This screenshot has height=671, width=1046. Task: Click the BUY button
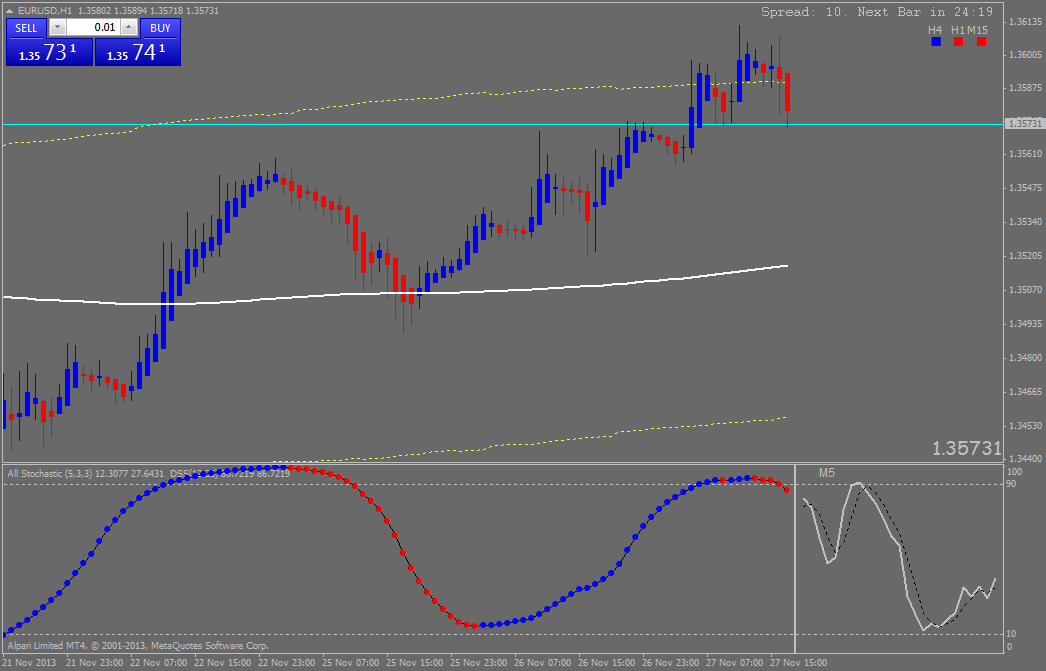pos(160,28)
